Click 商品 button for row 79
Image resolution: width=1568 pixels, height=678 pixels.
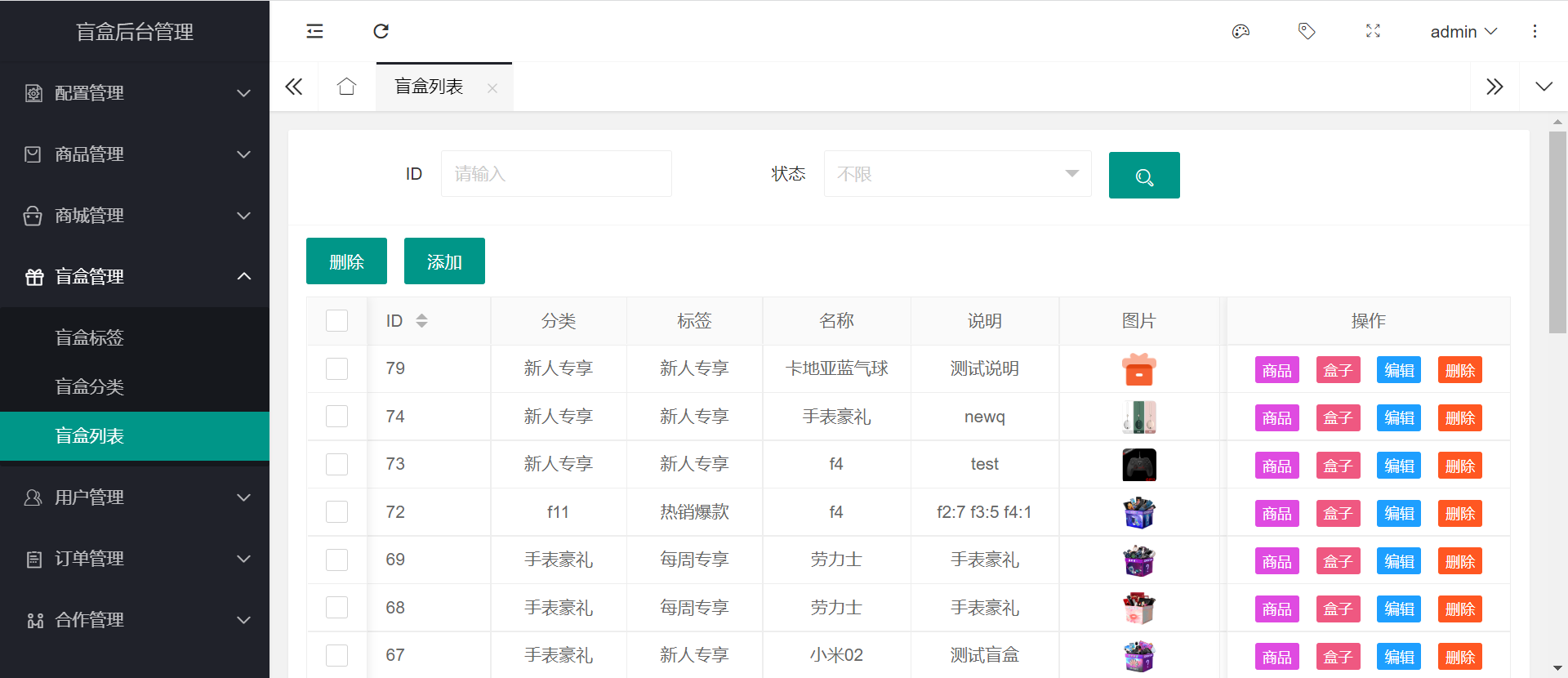pyautogui.click(x=1277, y=370)
